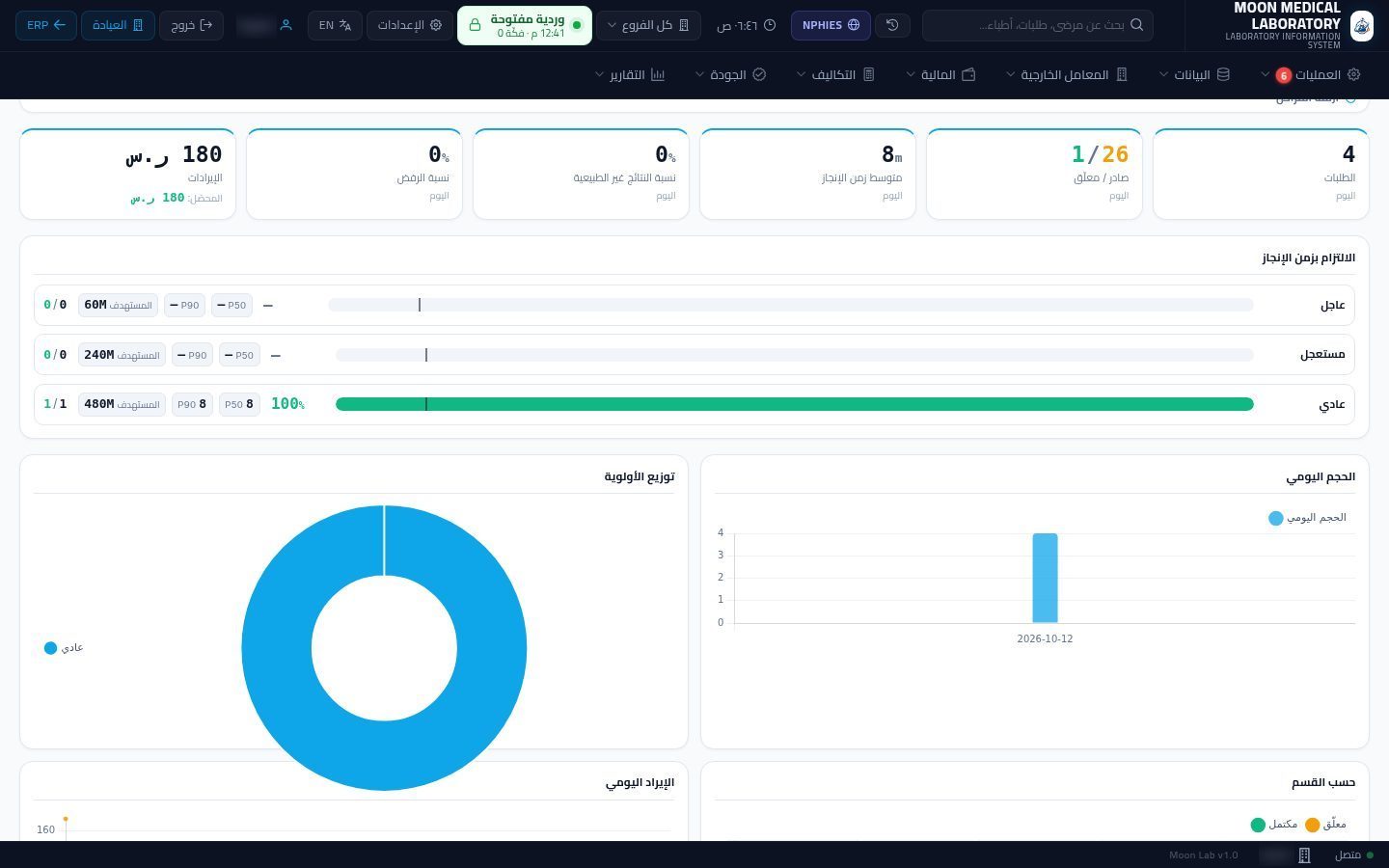Open the العمليات menu
This screenshot has width=1389, height=868.
1311,74
